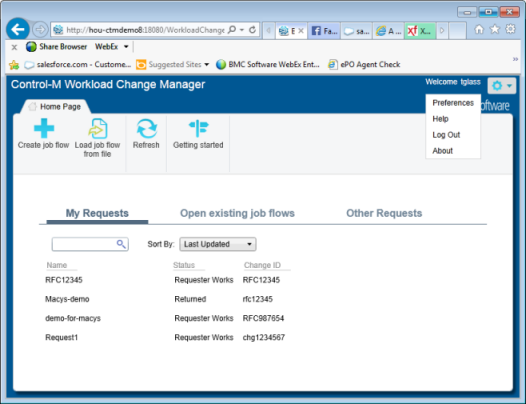Screen dimensions: 526x404
Task: Open the Sort By Last Updated dropdown
Action: pos(218,244)
